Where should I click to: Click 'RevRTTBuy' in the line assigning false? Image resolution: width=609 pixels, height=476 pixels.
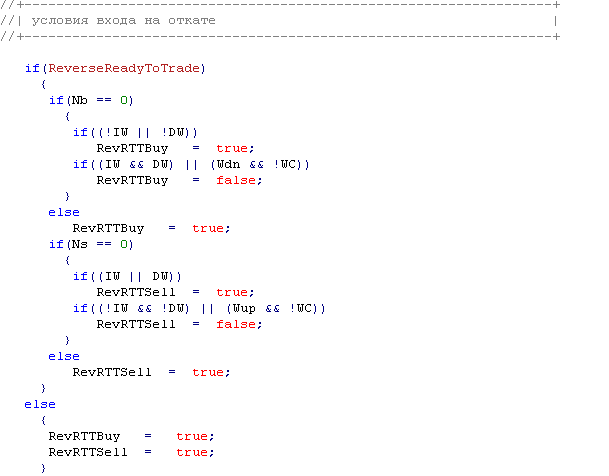132,181
